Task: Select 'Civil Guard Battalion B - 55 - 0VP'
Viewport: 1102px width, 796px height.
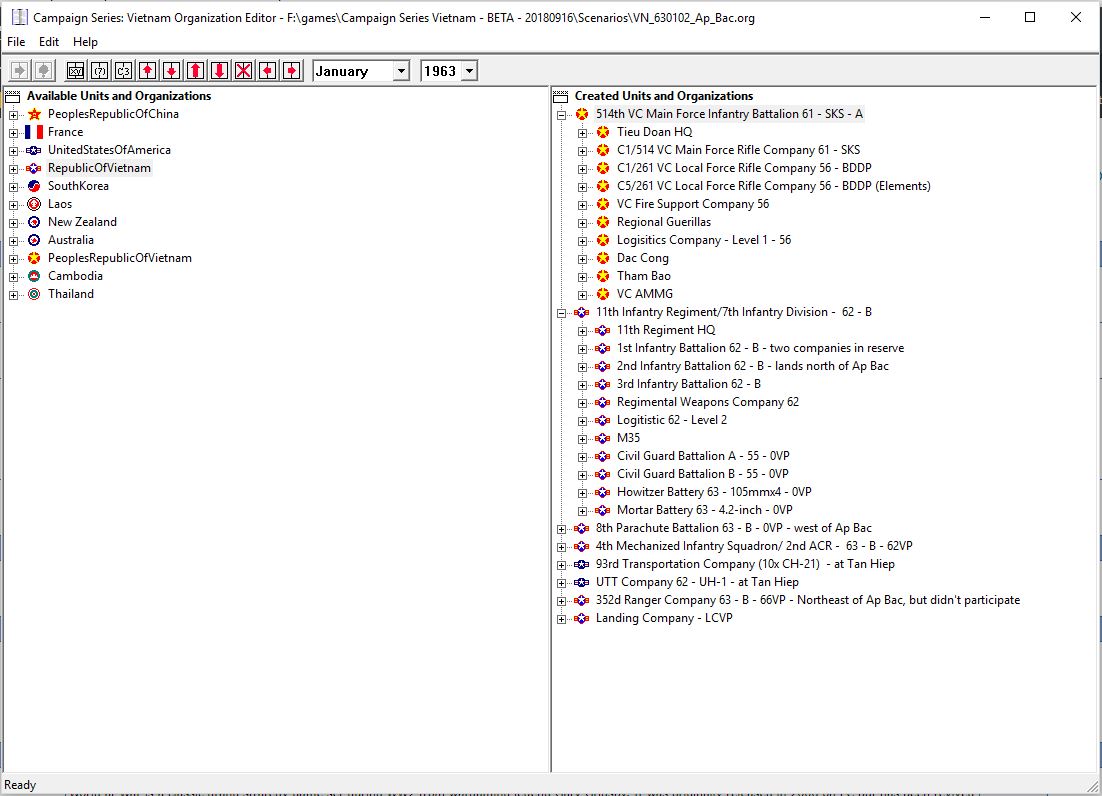Action: coord(702,474)
